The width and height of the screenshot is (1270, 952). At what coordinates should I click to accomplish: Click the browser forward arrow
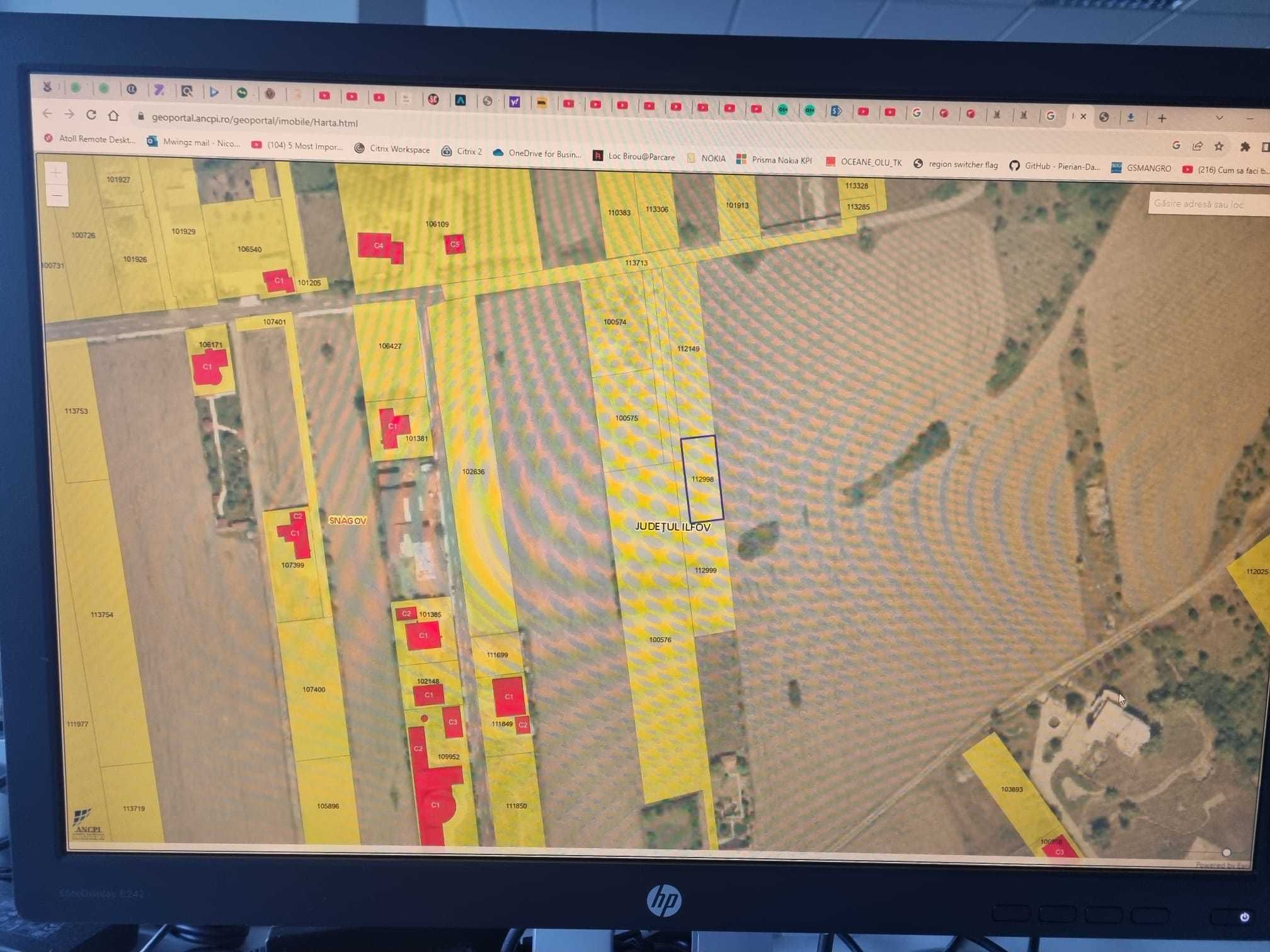coord(69,114)
